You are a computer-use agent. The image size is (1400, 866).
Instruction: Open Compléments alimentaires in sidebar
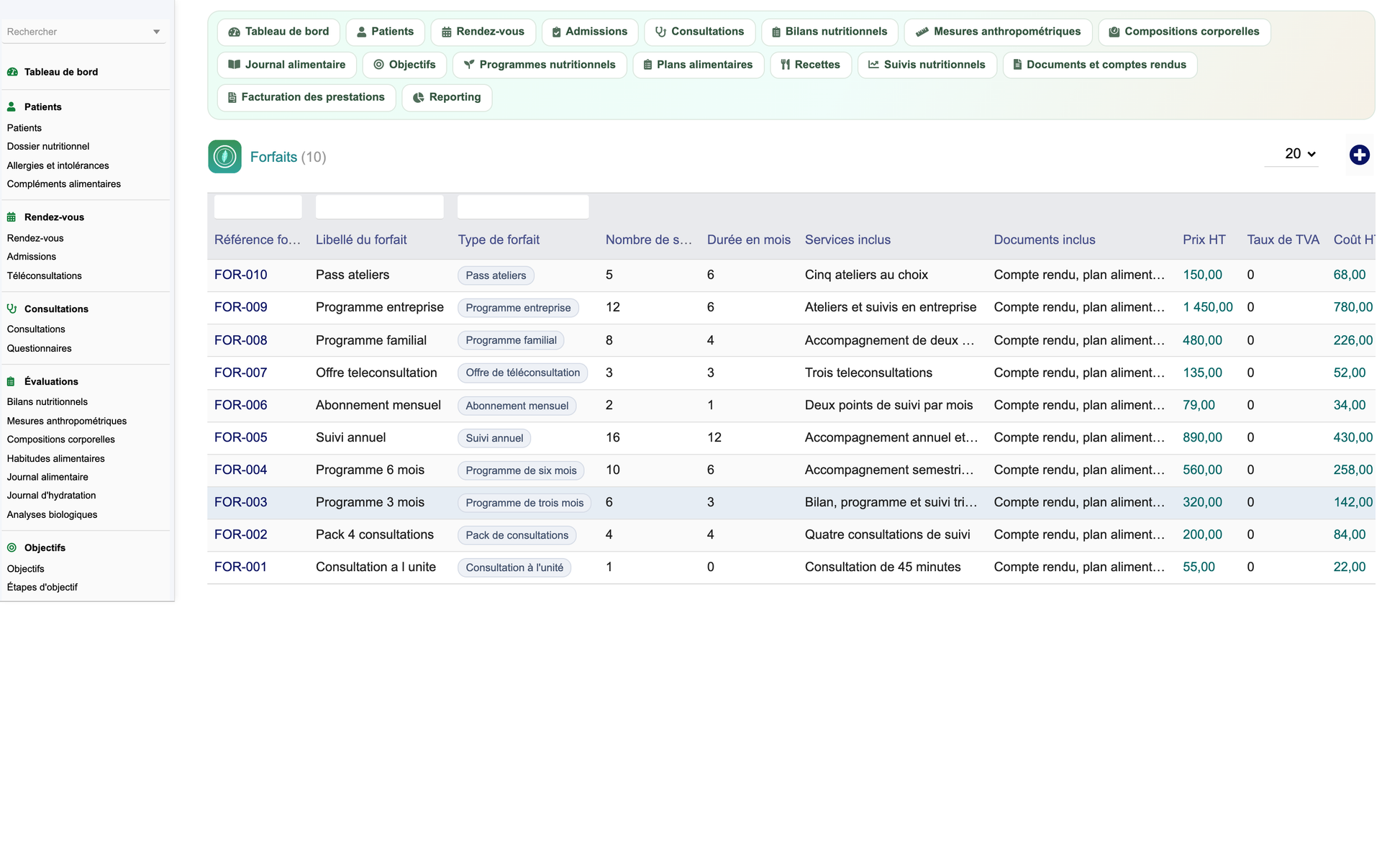coord(64,184)
